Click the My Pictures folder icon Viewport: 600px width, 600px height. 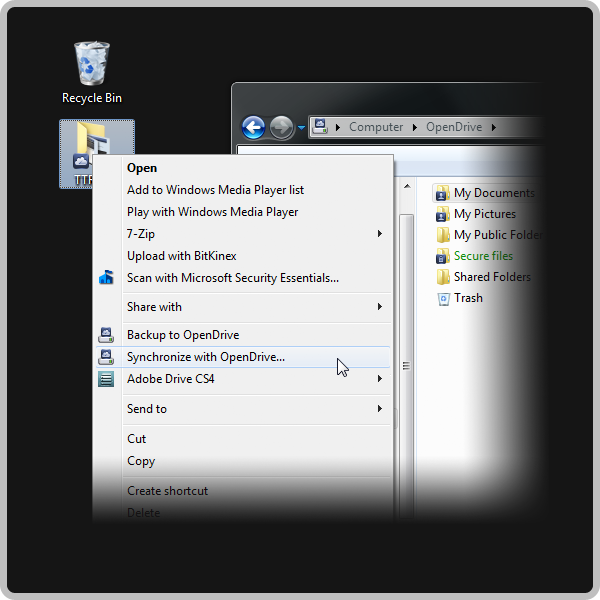pos(443,214)
